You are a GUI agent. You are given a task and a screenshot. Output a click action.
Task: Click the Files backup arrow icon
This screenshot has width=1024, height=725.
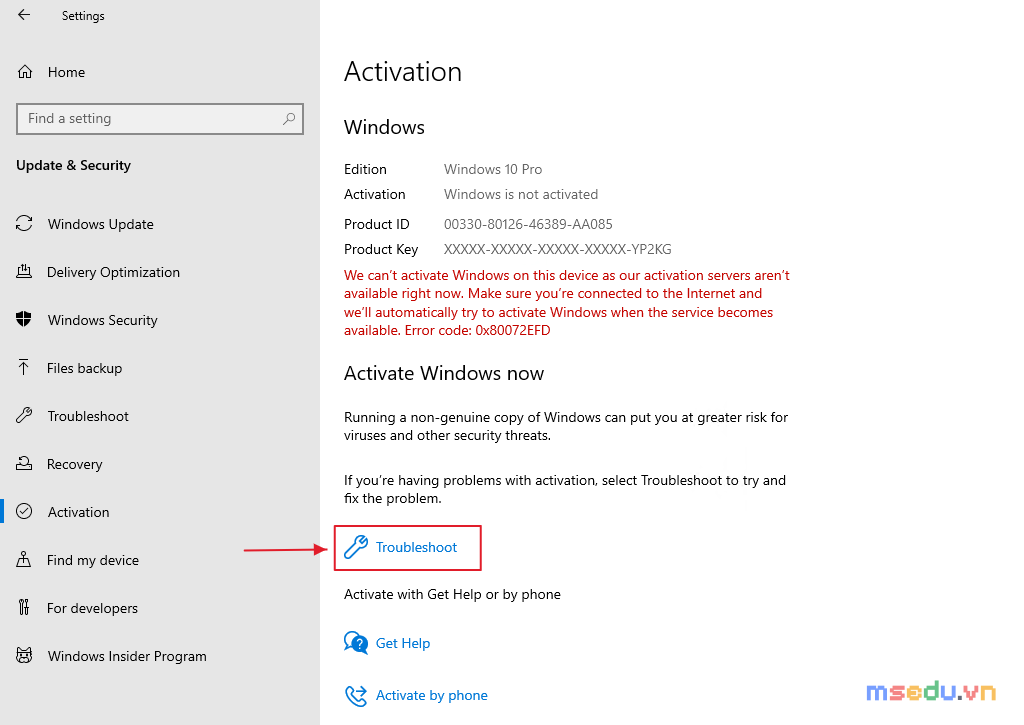click(24, 368)
